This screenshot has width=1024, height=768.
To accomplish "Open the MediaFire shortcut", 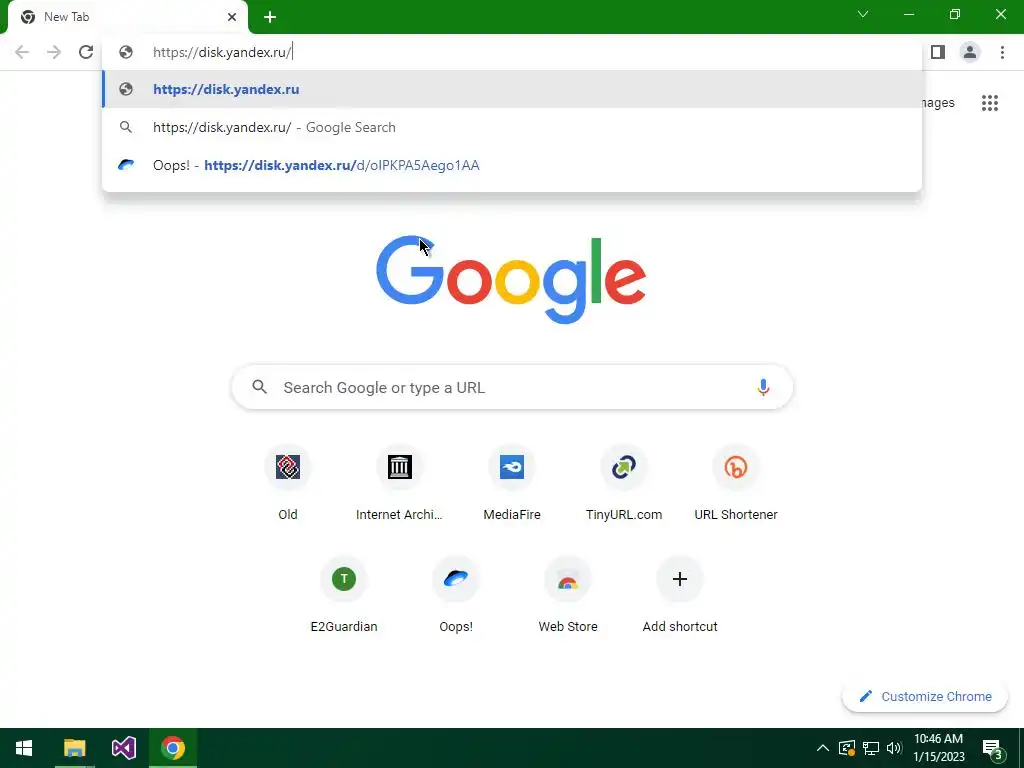I will point(512,483).
